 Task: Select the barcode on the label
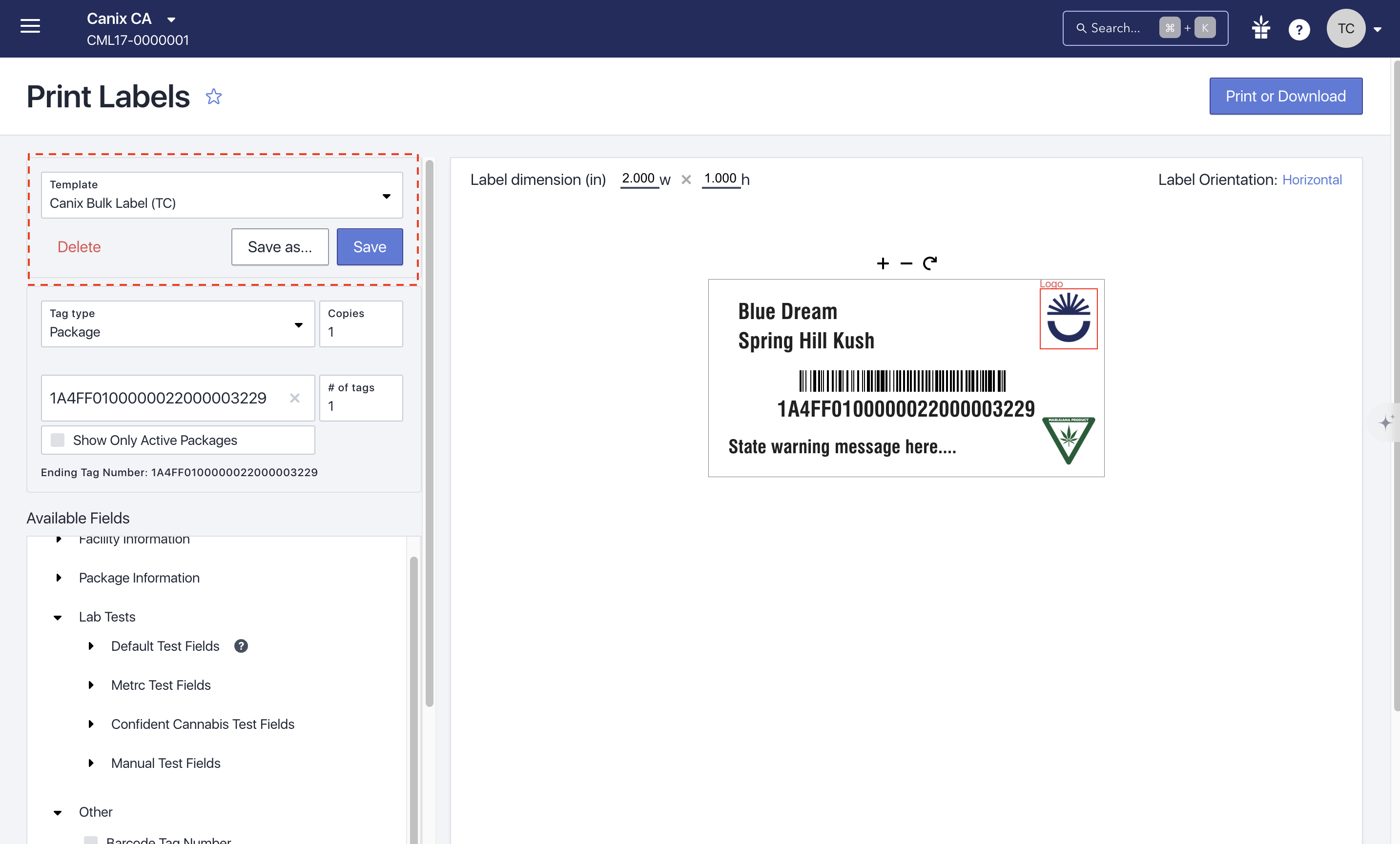(902, 381)
